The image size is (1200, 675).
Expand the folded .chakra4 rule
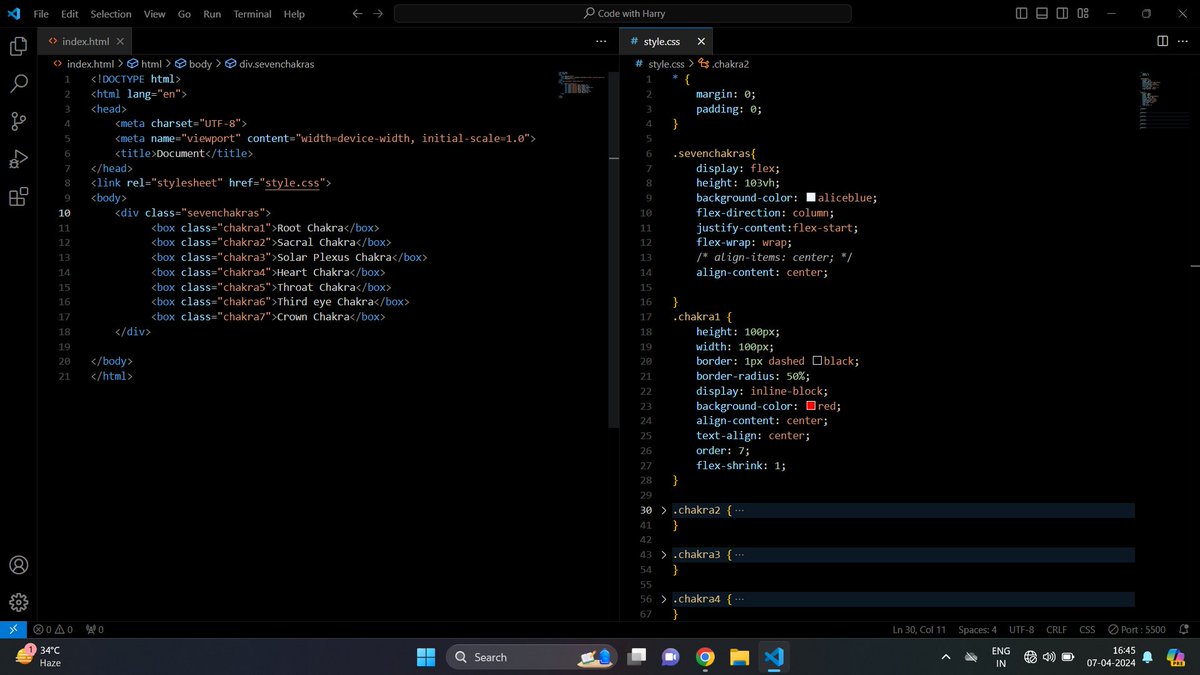663,599
